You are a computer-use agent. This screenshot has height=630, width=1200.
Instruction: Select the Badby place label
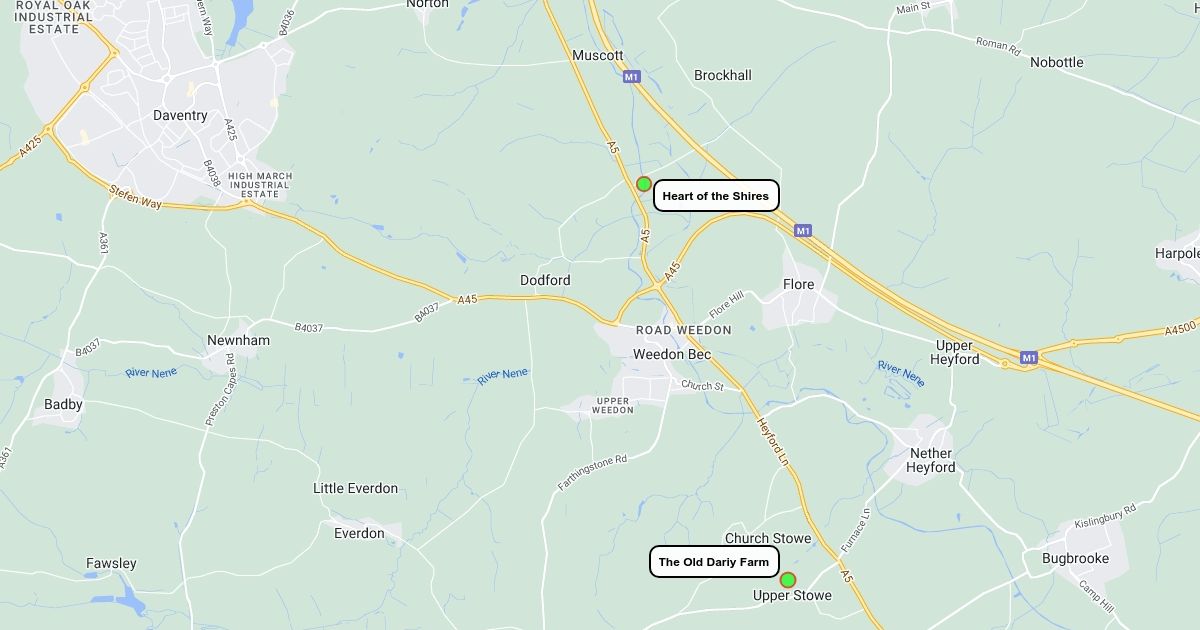[63, 405]
